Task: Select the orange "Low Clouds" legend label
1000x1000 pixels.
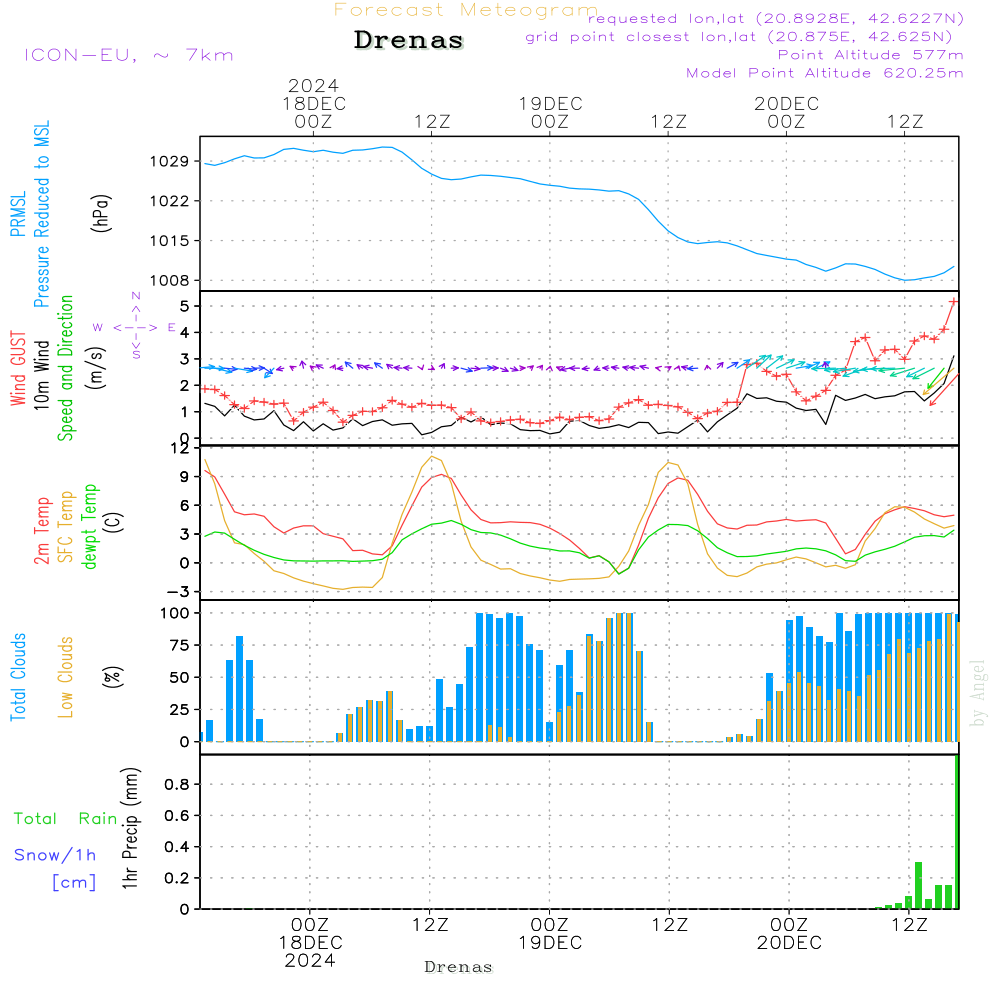Action: point(65,677)
